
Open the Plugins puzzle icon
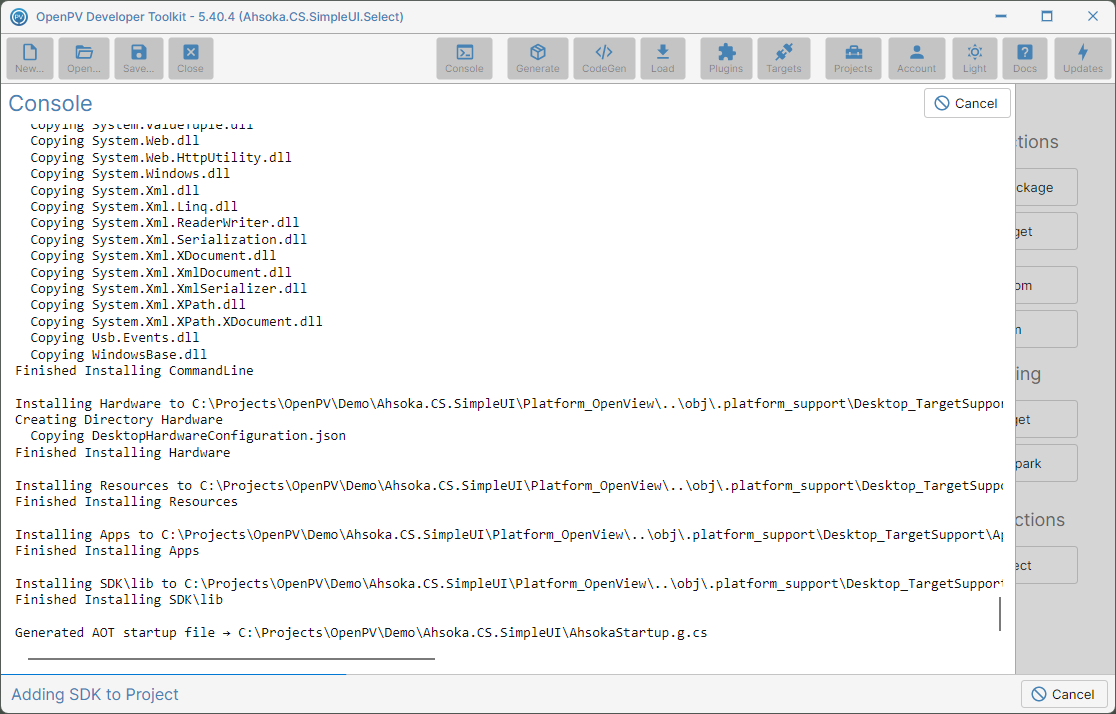click(x=725, y=58)
